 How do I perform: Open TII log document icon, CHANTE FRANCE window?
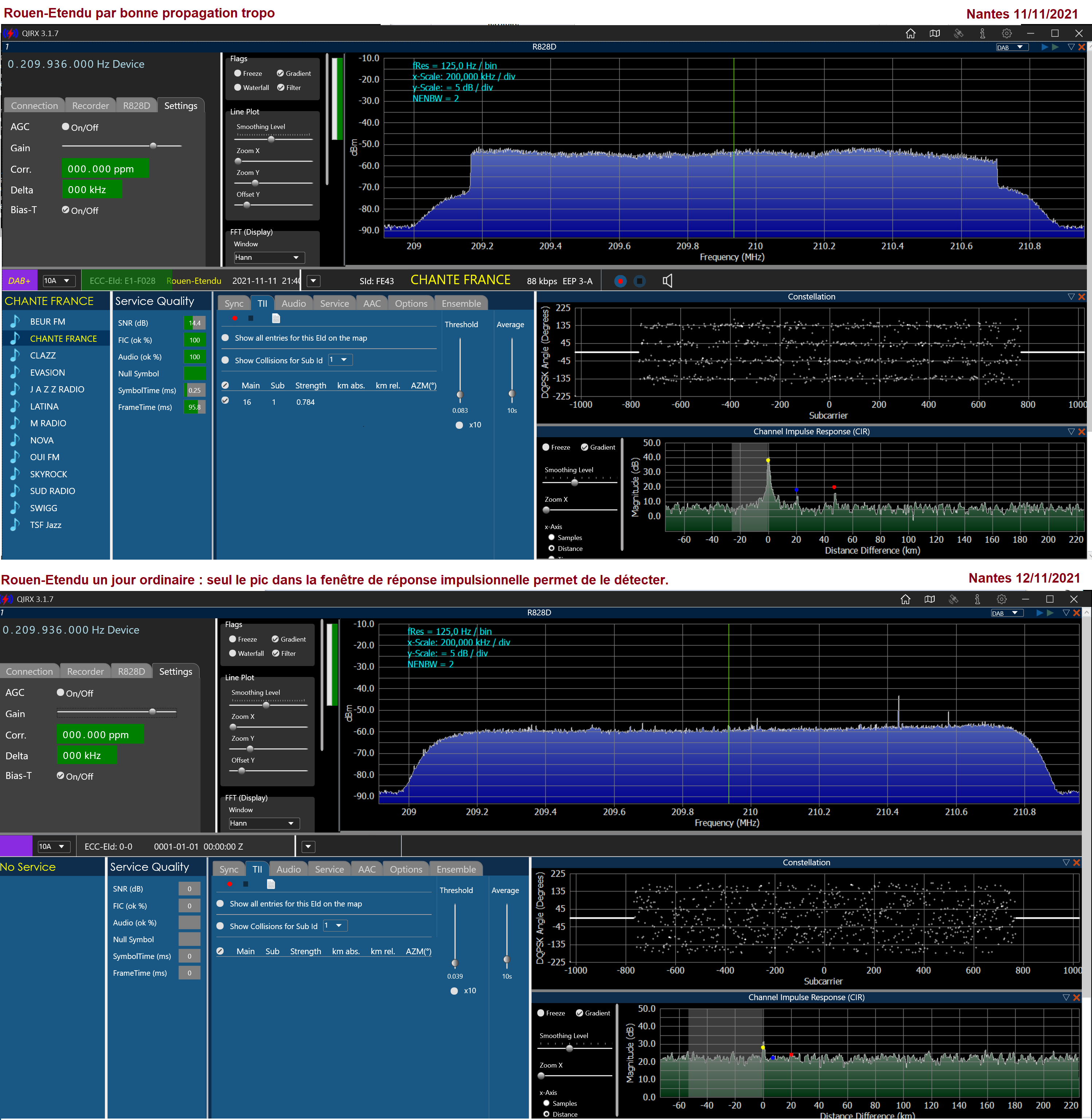point(276,318)
